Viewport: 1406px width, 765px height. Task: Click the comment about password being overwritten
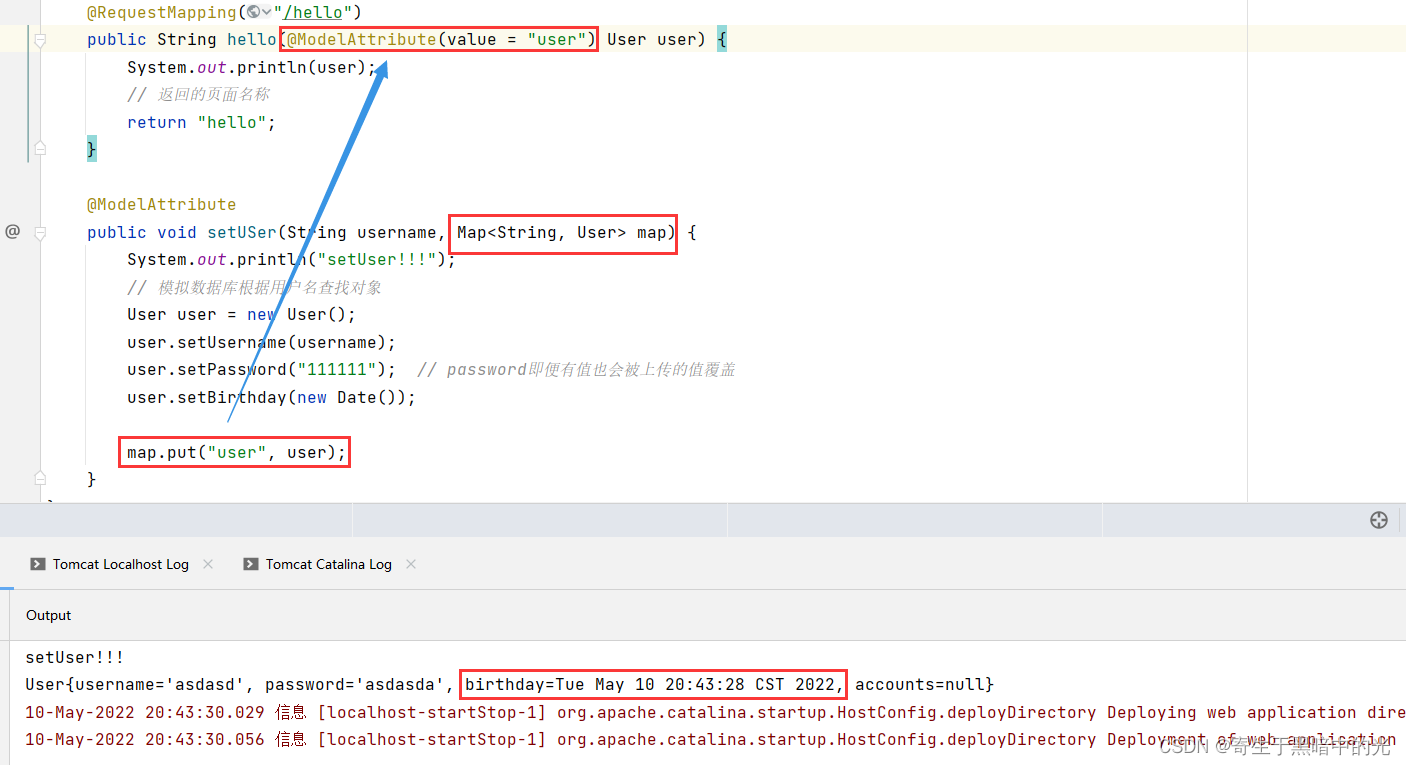click(x=576, y=369)
